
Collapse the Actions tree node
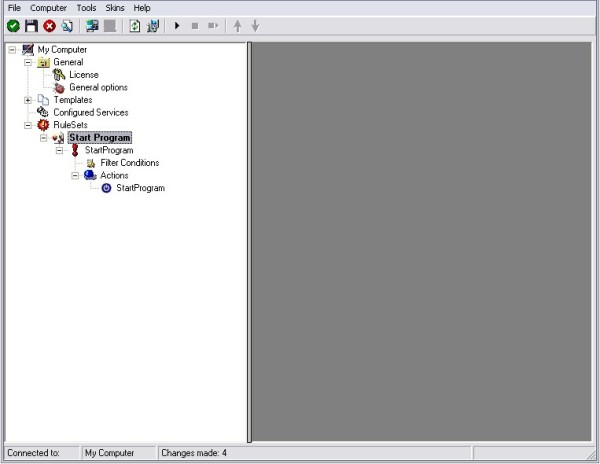point(76,175)
